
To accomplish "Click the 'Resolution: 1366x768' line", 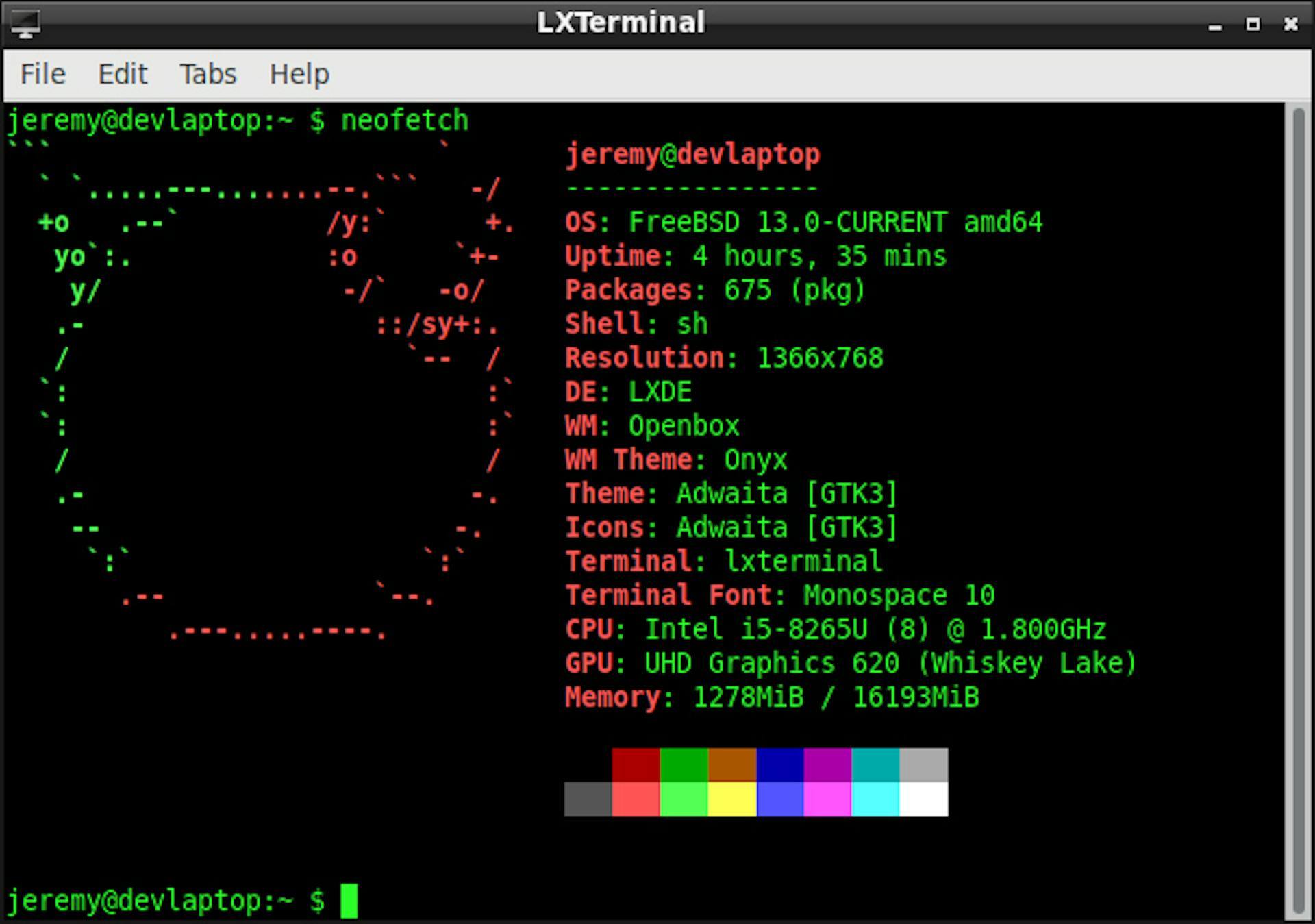I will coord(724,358).
